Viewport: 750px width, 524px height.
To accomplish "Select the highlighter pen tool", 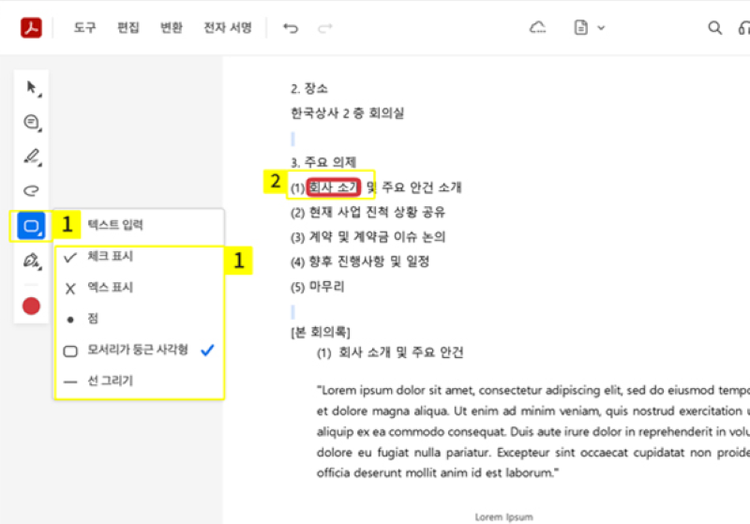I will [32, 157].
